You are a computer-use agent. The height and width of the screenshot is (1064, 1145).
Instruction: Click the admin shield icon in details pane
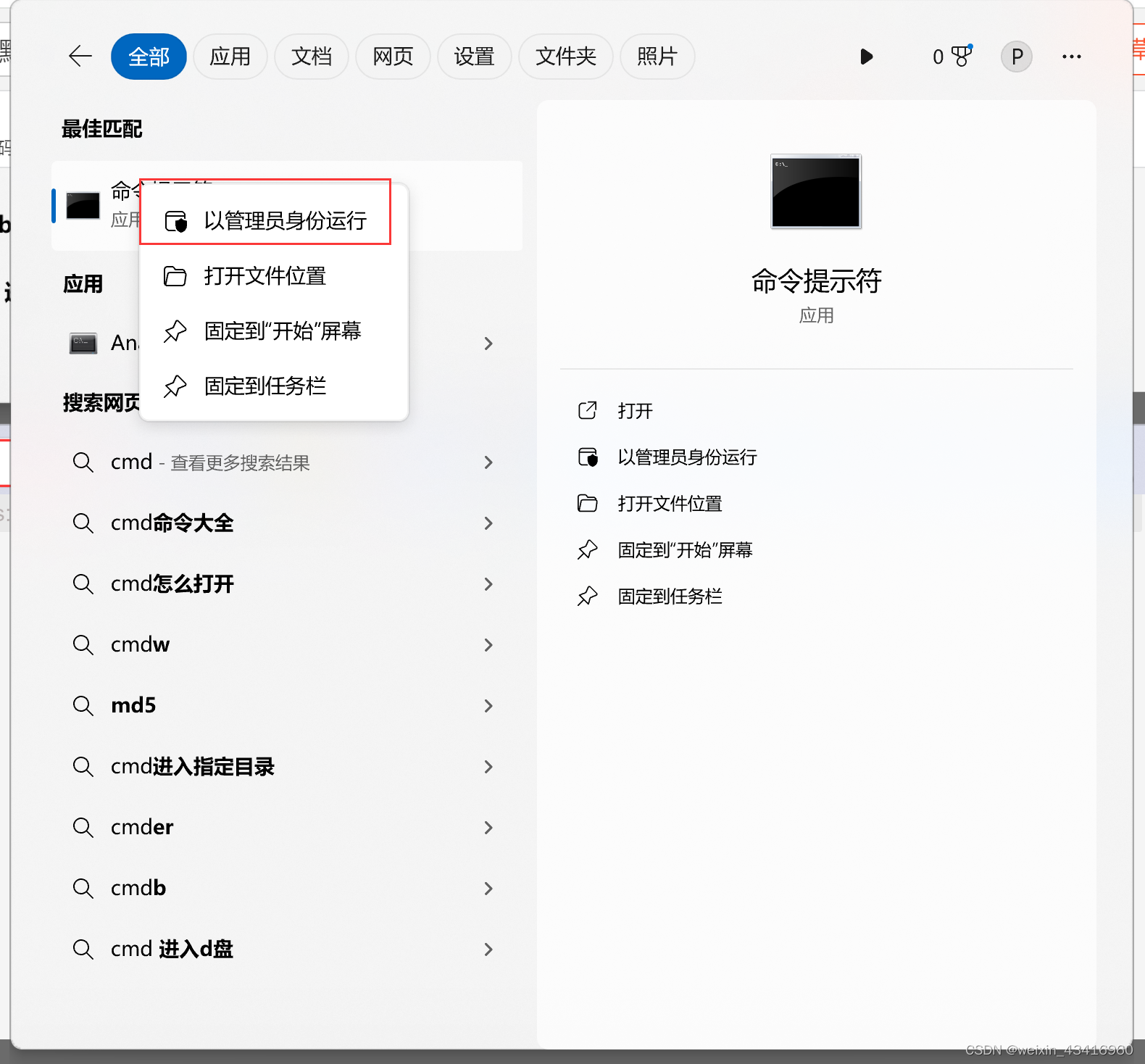(x=588, y=457)
